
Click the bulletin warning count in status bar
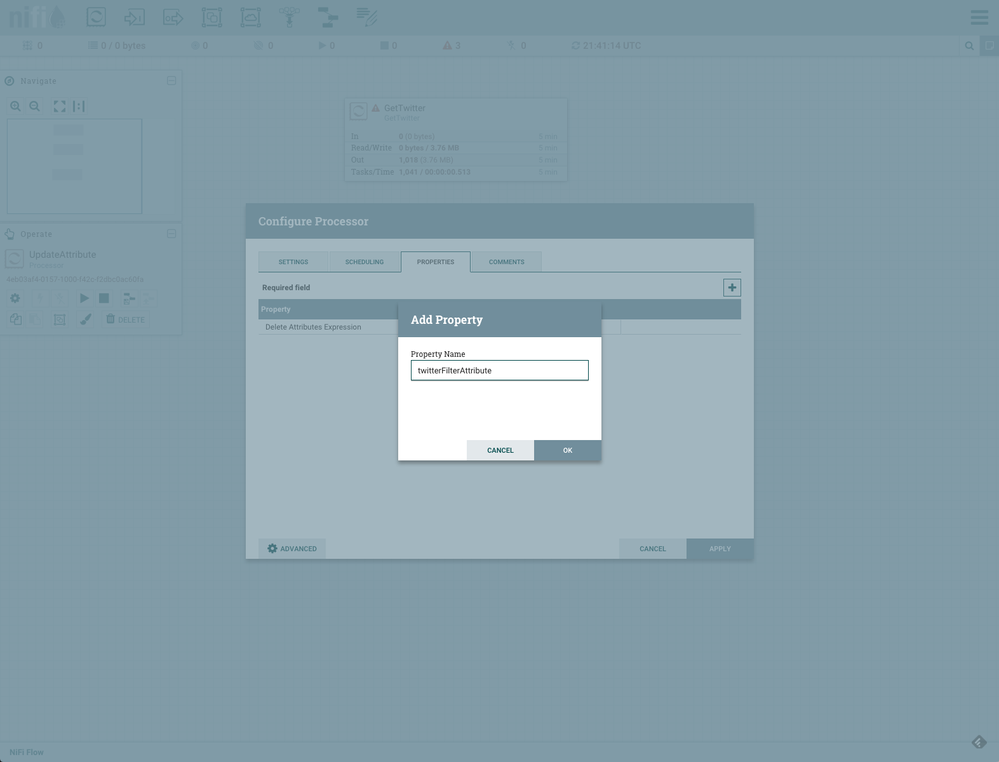(x=452, y=46)
